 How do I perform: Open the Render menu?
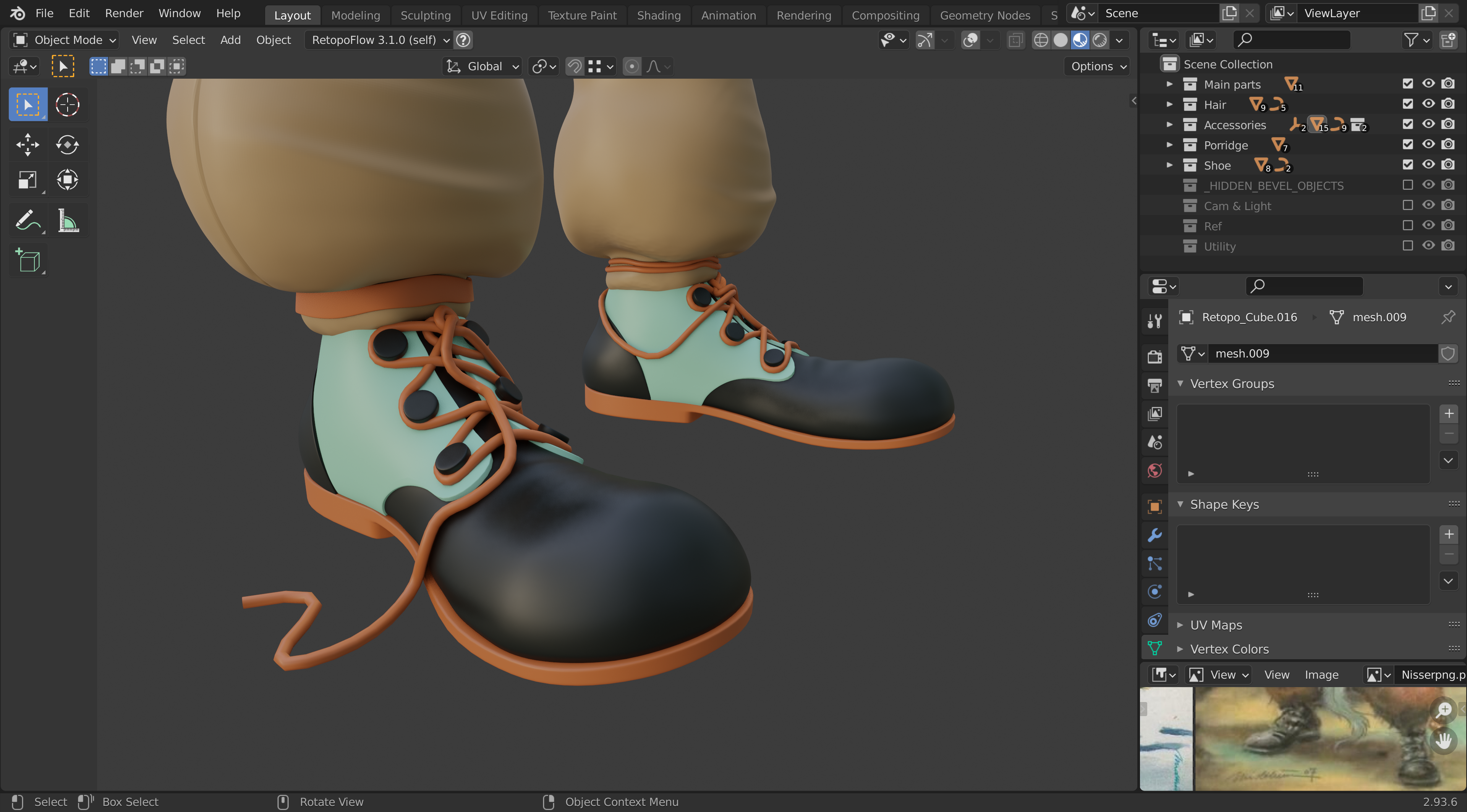pos(123,13)
